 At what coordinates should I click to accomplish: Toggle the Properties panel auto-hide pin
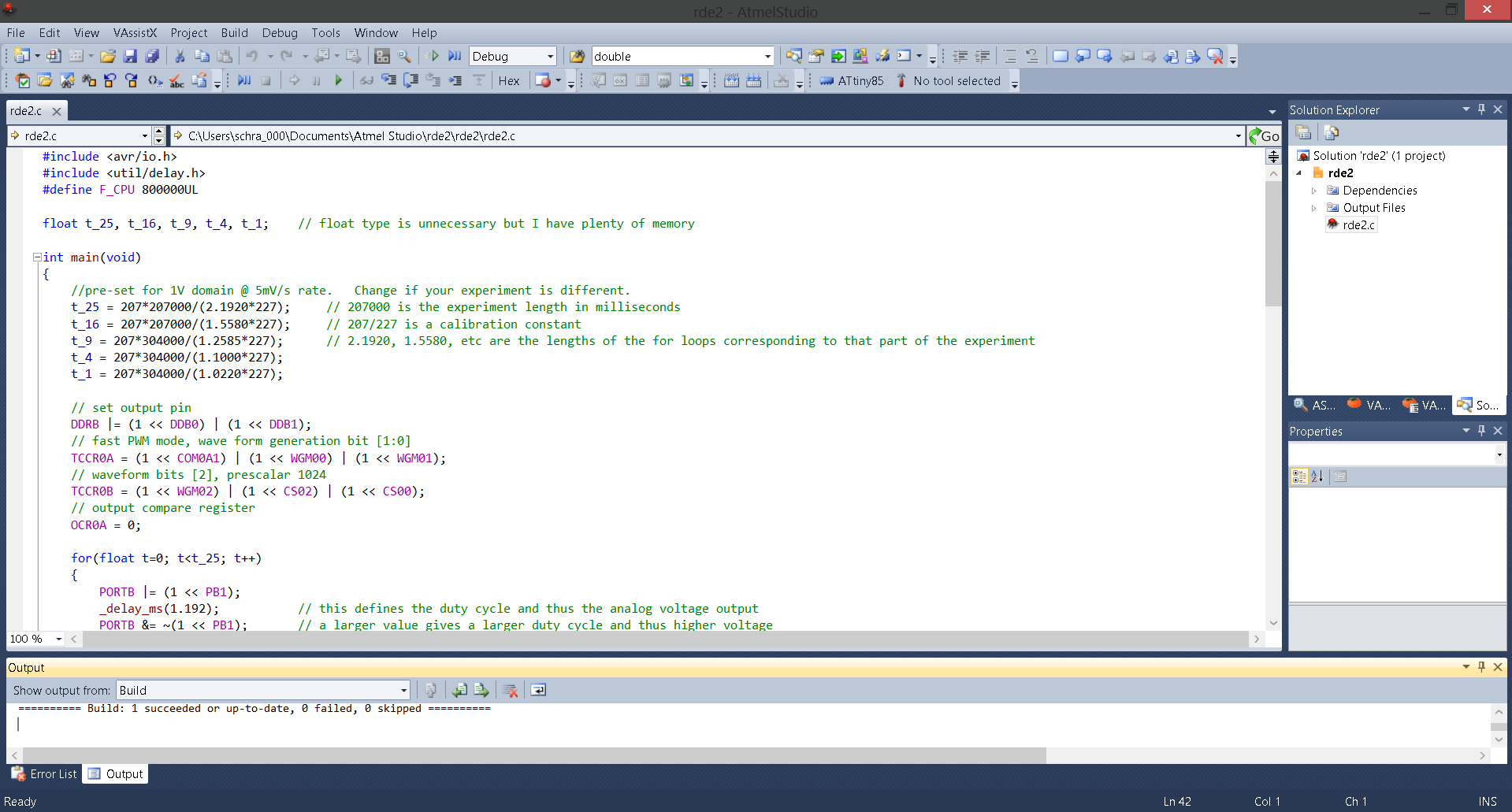click(x=1482, y=431)
